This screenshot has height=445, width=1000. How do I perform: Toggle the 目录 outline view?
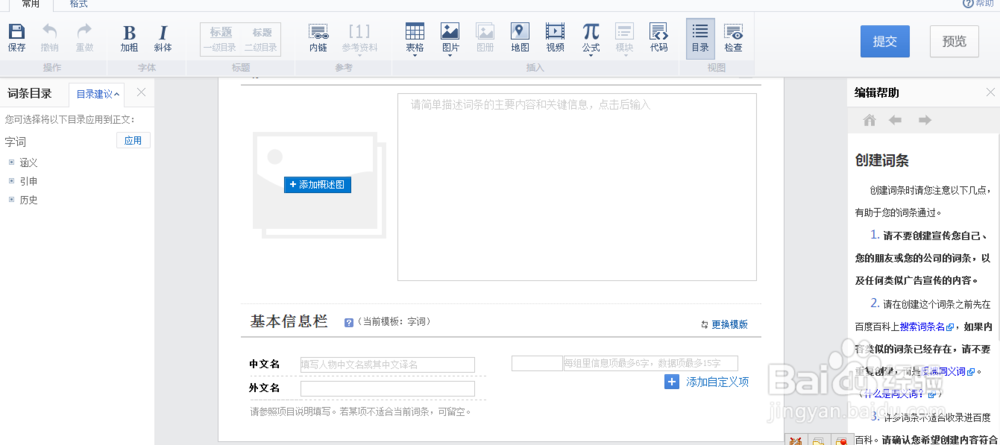coord(700,38)
